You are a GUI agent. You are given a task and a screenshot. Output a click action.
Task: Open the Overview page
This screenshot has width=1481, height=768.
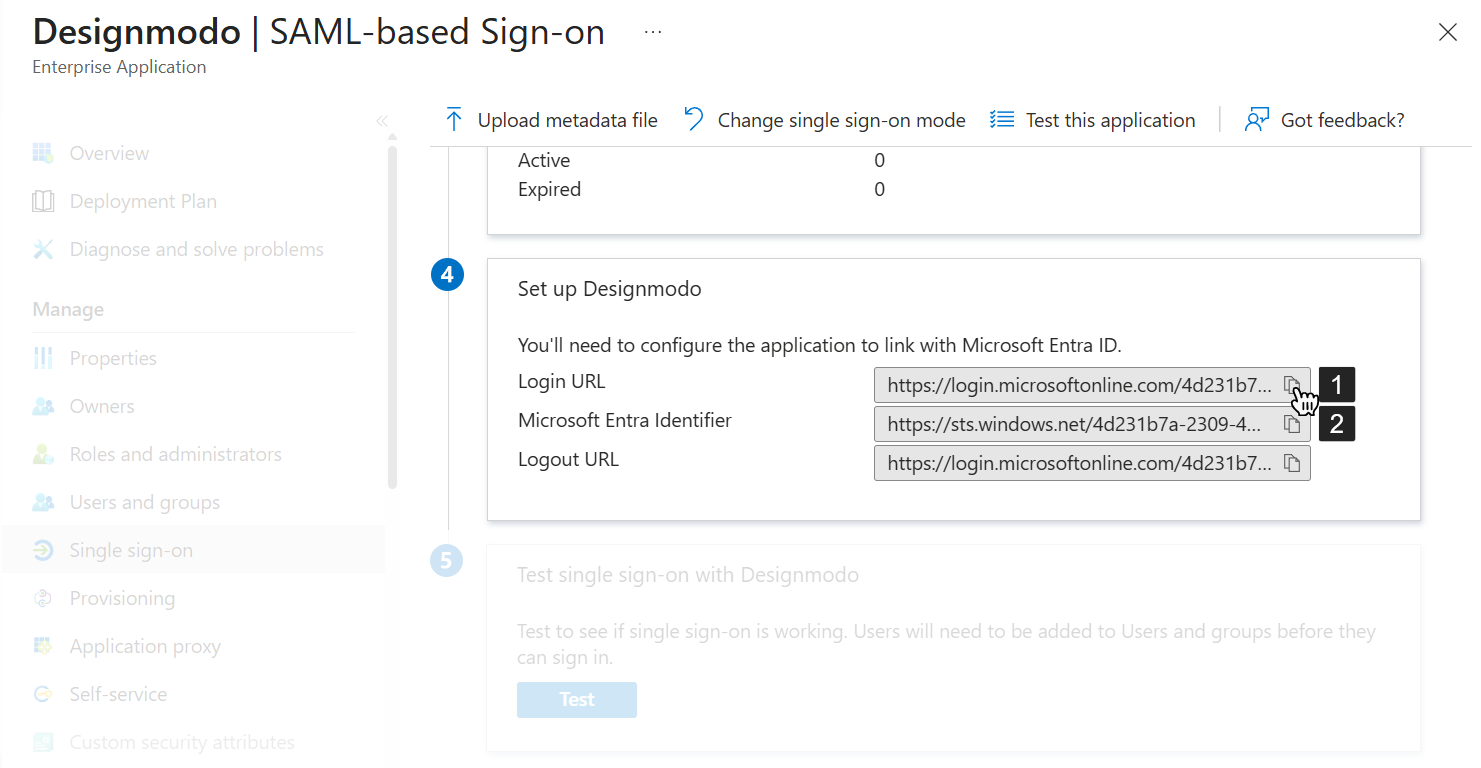(x=109, y=153)
